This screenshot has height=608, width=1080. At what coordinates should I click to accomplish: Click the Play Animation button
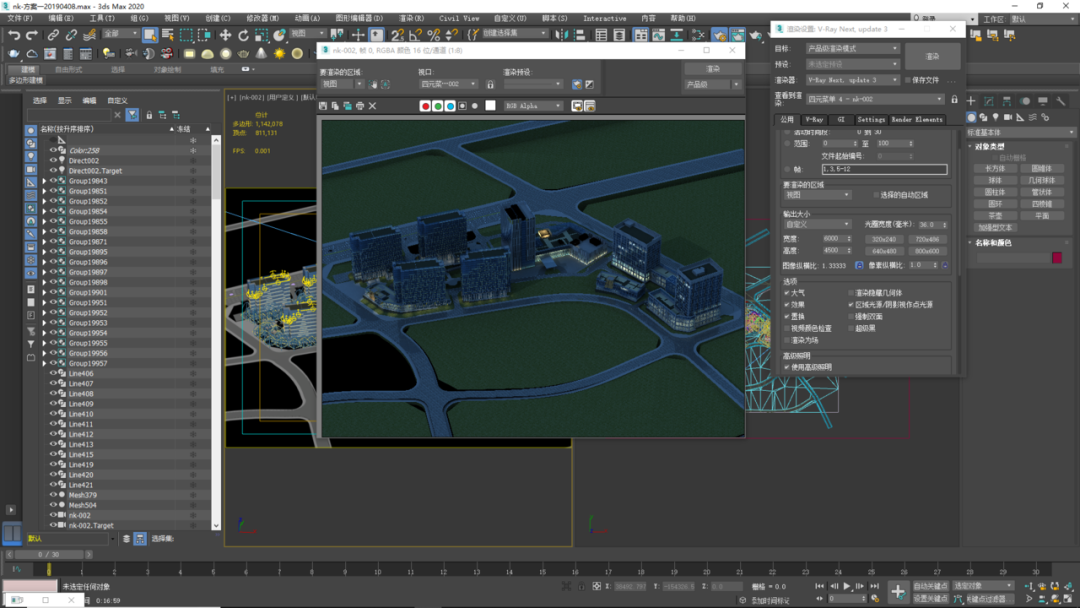(x=847, y=586)
